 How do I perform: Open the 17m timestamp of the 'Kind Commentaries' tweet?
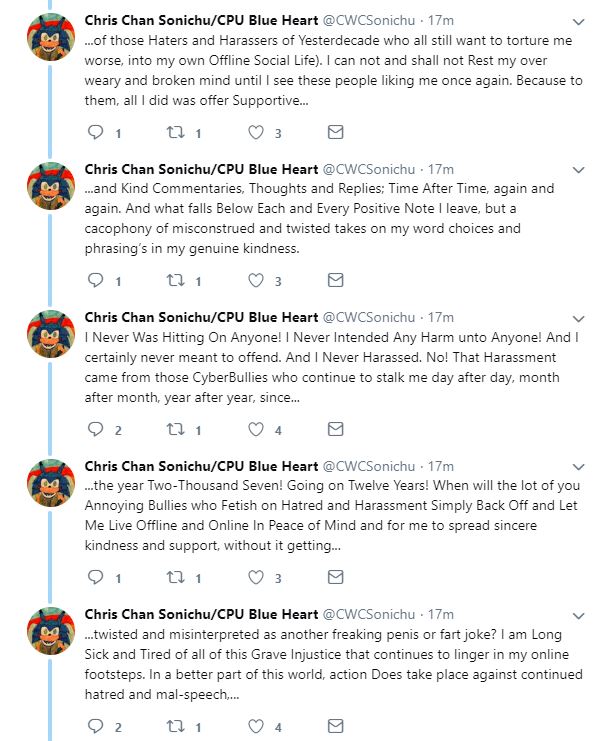point(441,169)
